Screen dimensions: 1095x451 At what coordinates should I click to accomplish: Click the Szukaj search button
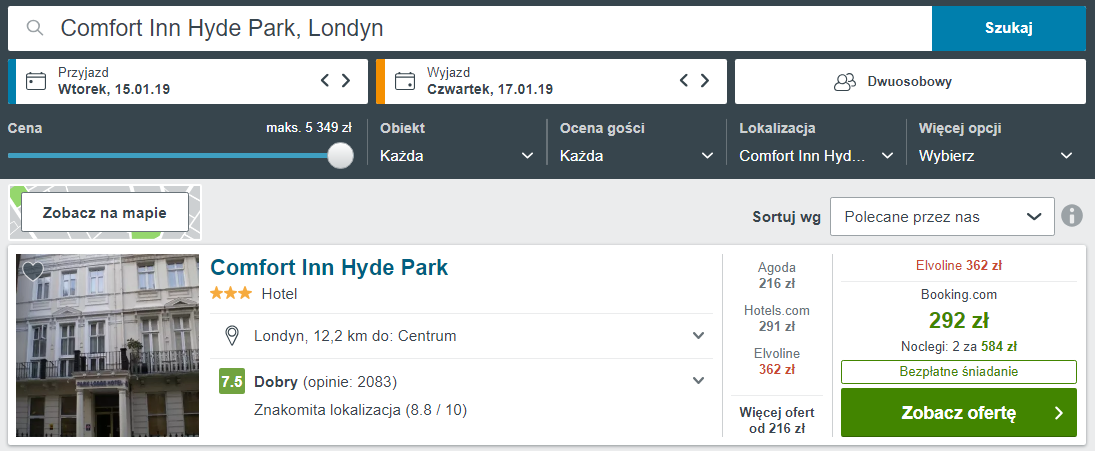pyautogui.click(x=1009, y=28)
